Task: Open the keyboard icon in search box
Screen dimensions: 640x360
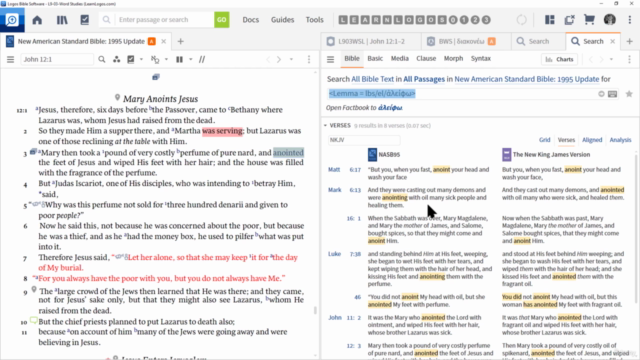Action: coord(612,94)
